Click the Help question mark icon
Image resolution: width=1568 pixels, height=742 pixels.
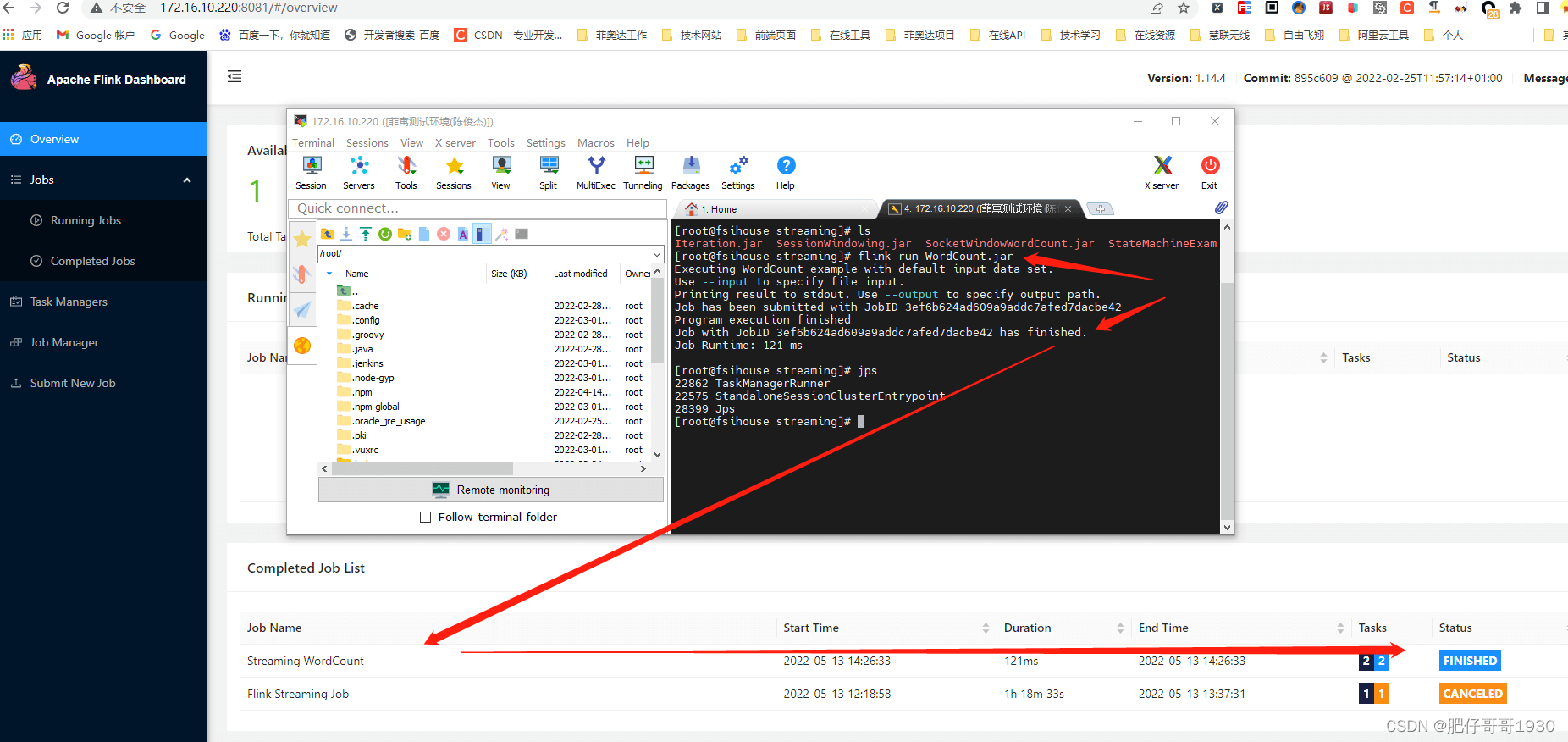pos(786,173)
